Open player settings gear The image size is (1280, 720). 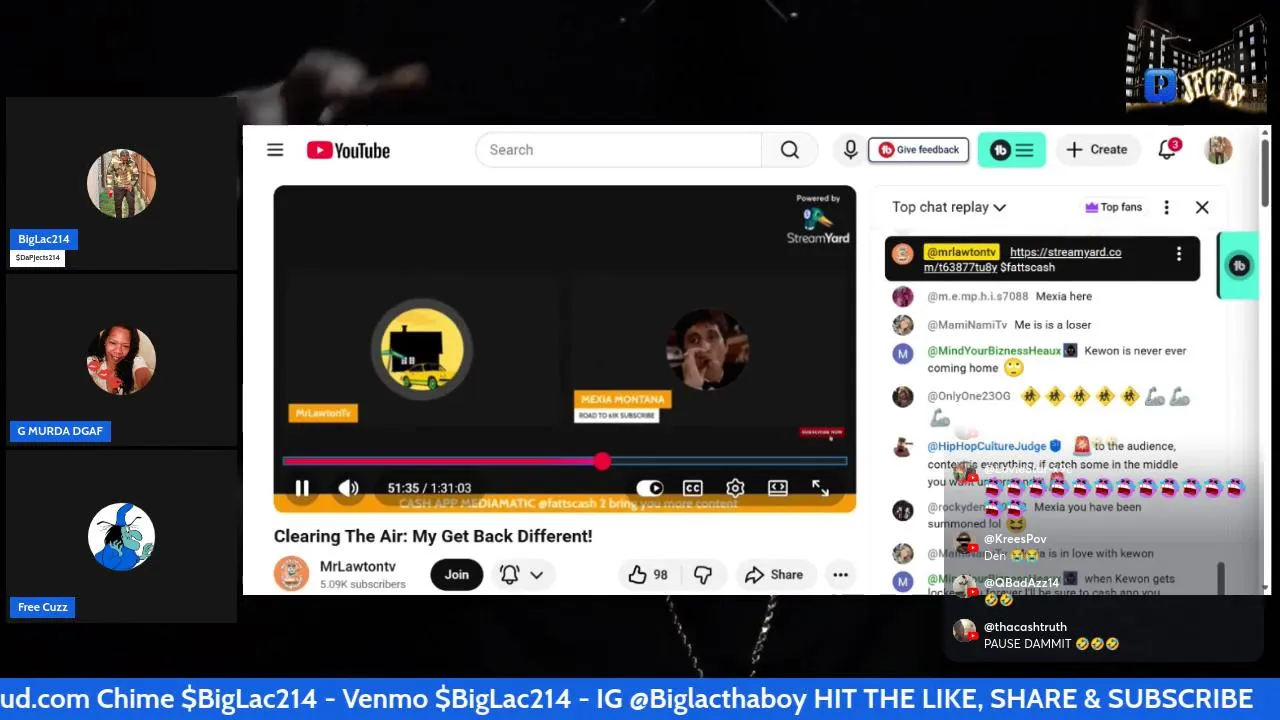735,488
